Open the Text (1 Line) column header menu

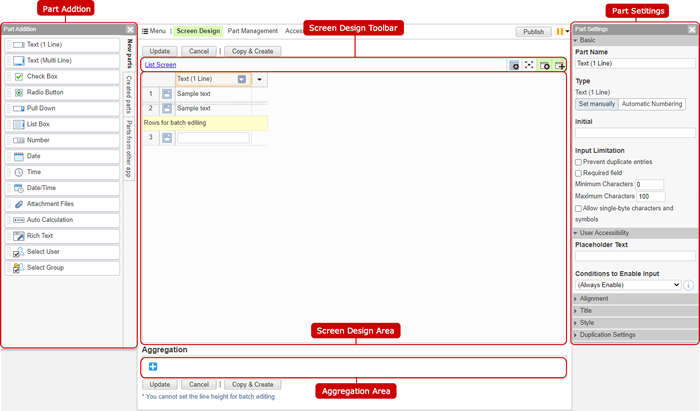point(242,79)
